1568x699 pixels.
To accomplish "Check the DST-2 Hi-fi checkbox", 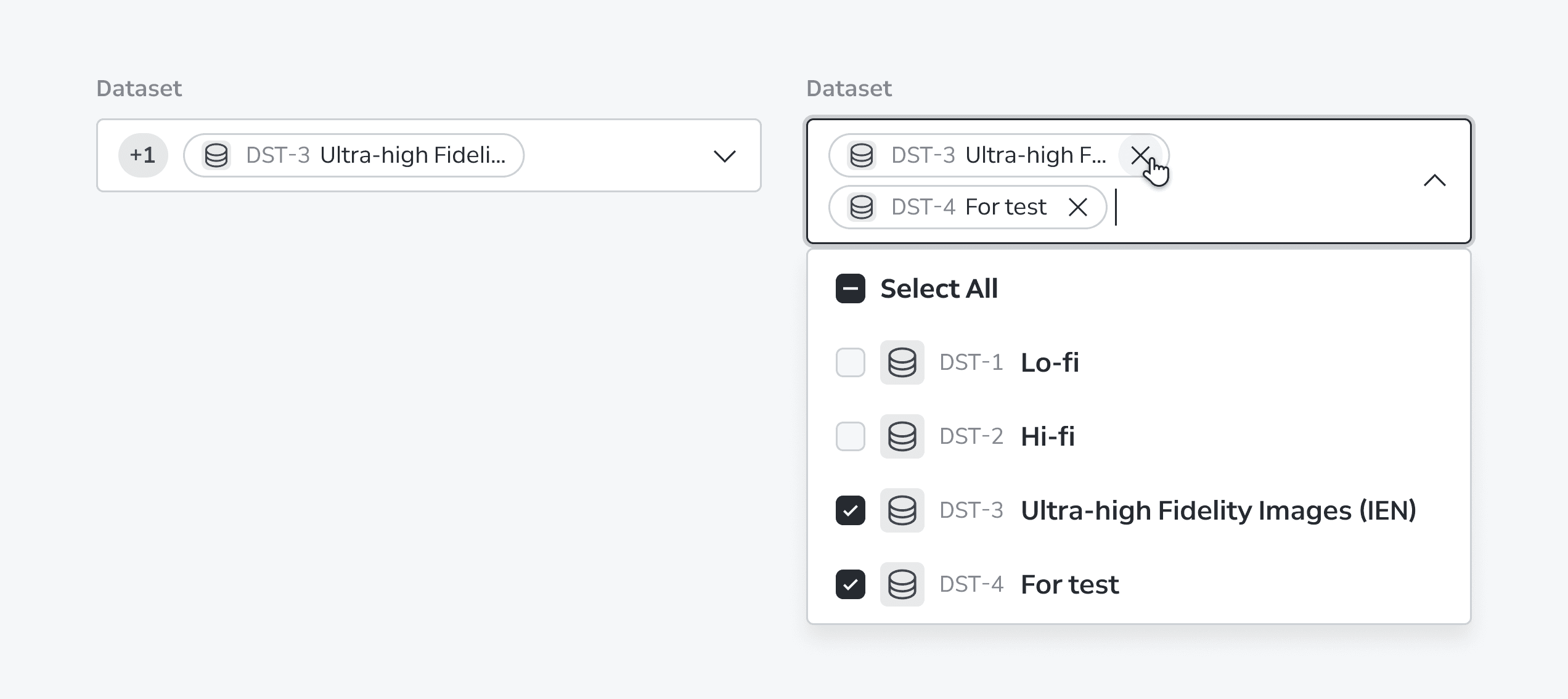I will pyautogui.click(x=850, y=436).
